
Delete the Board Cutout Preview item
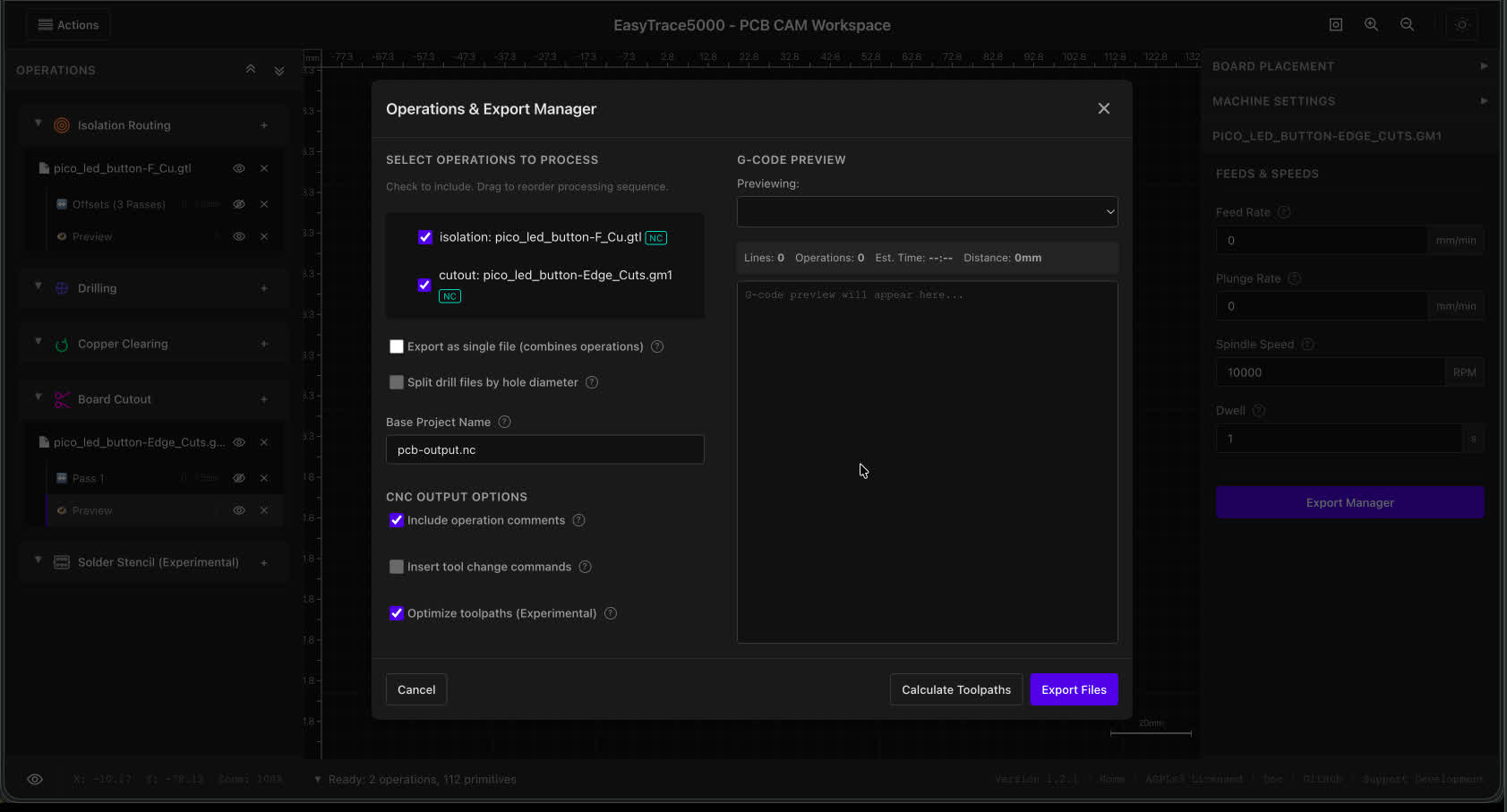click(x=264, y=510)
